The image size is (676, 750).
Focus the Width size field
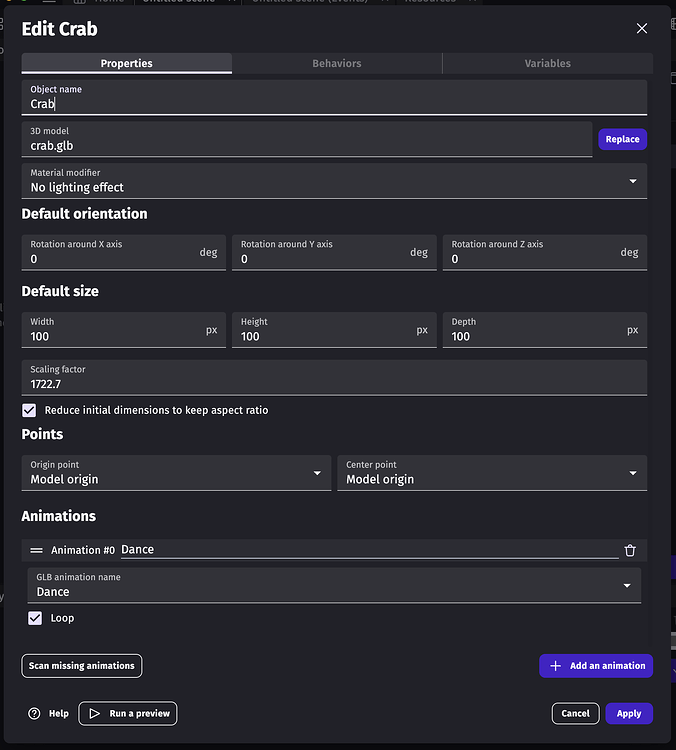tap(123, 330)
